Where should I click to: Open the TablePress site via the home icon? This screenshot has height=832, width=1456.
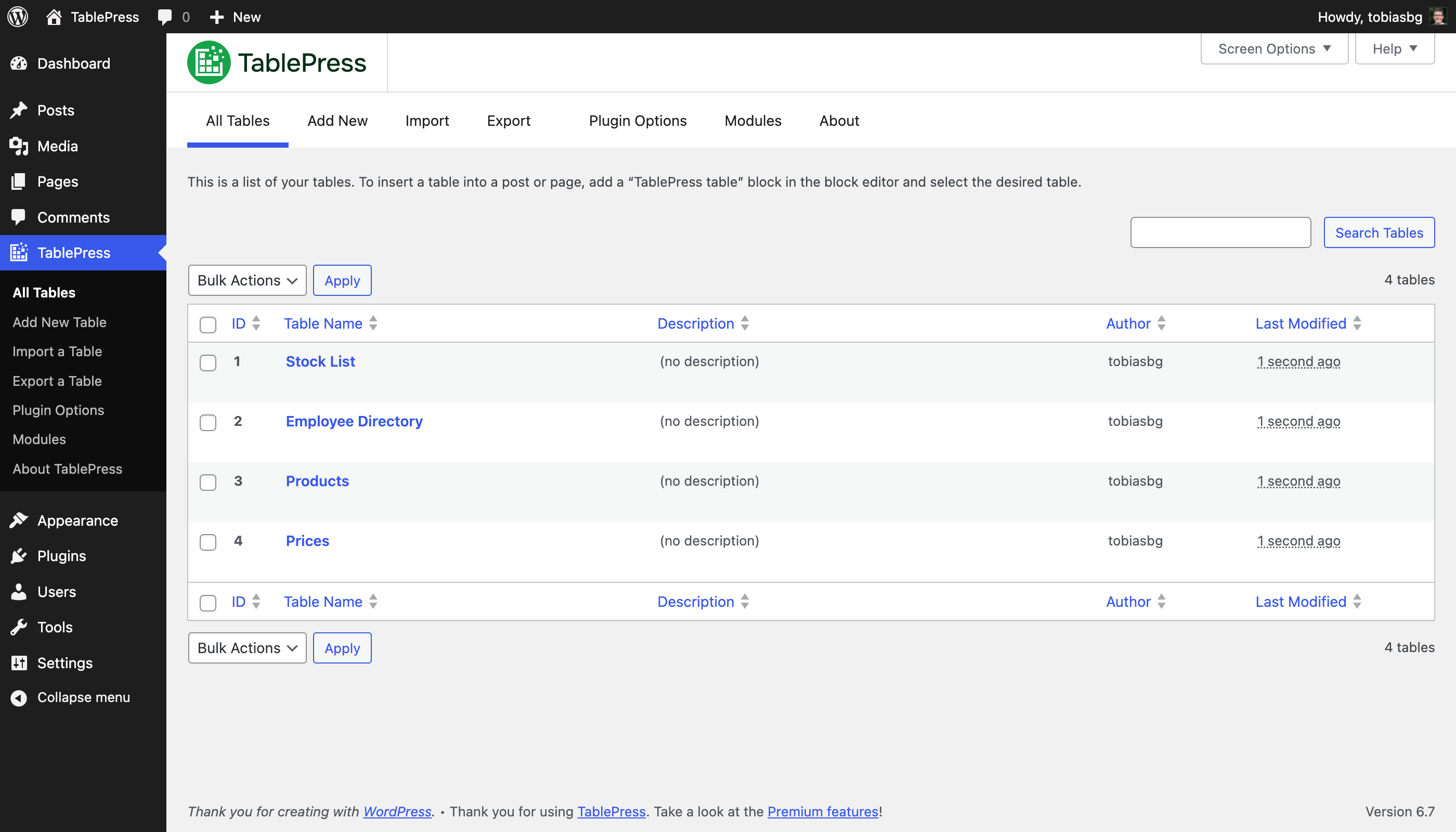click(54, 17)
